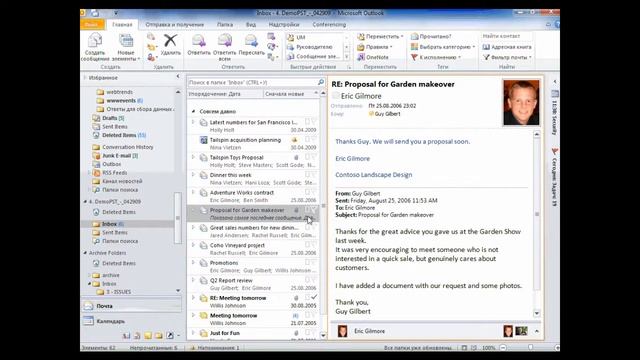The width and height of the screenshot is (640, 360).
Task: Switch to the Надстройки ribbon tab
Action: (x=284, y=24)
